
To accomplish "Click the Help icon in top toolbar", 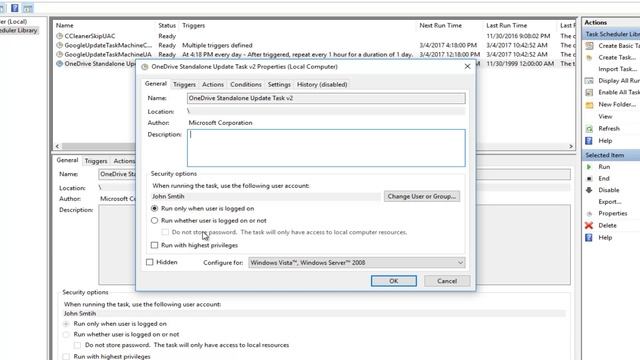I will pos(15,8).
